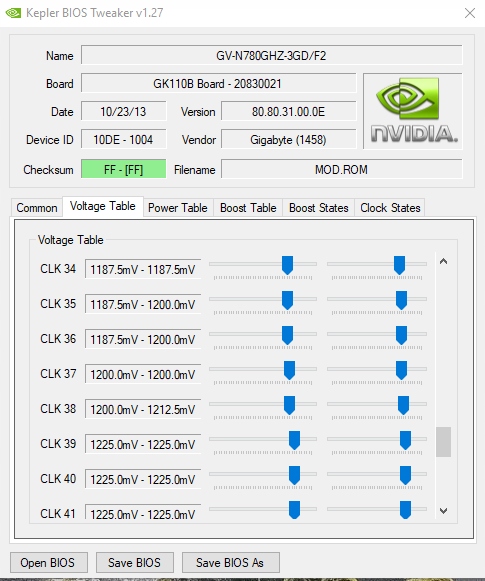Click Save BIOS As button

pyautogui.click(x=230, y=562)
